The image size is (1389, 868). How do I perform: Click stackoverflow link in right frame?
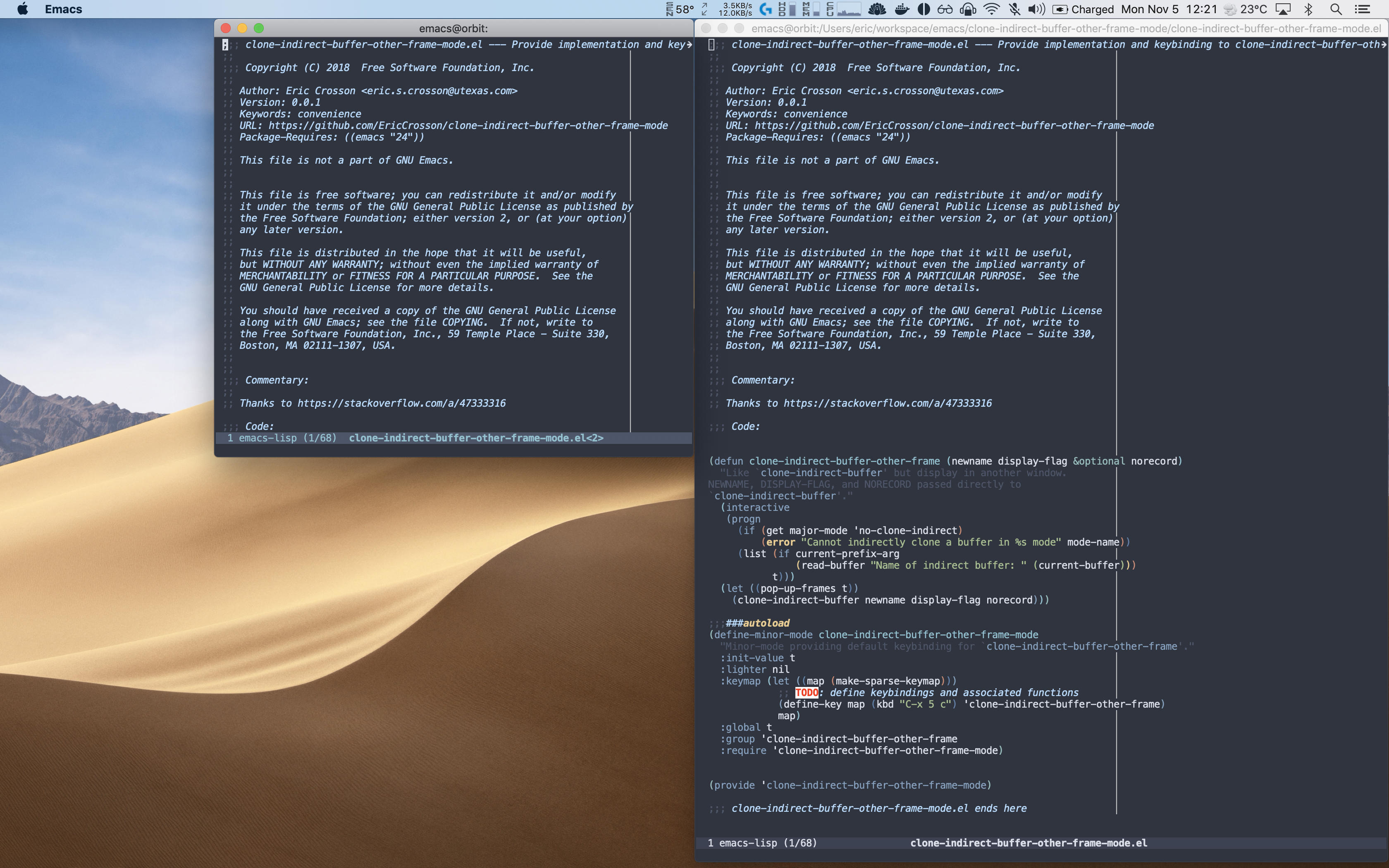(888, 403)
